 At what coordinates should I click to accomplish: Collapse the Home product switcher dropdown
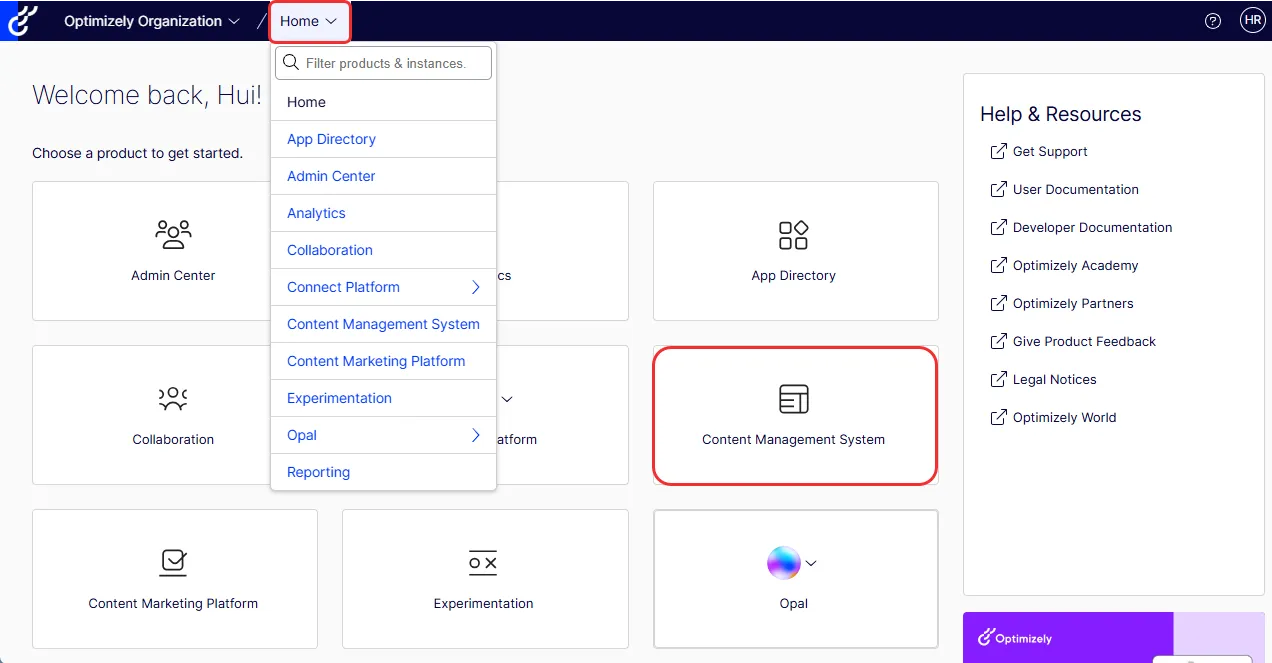(x=309, y=21)
